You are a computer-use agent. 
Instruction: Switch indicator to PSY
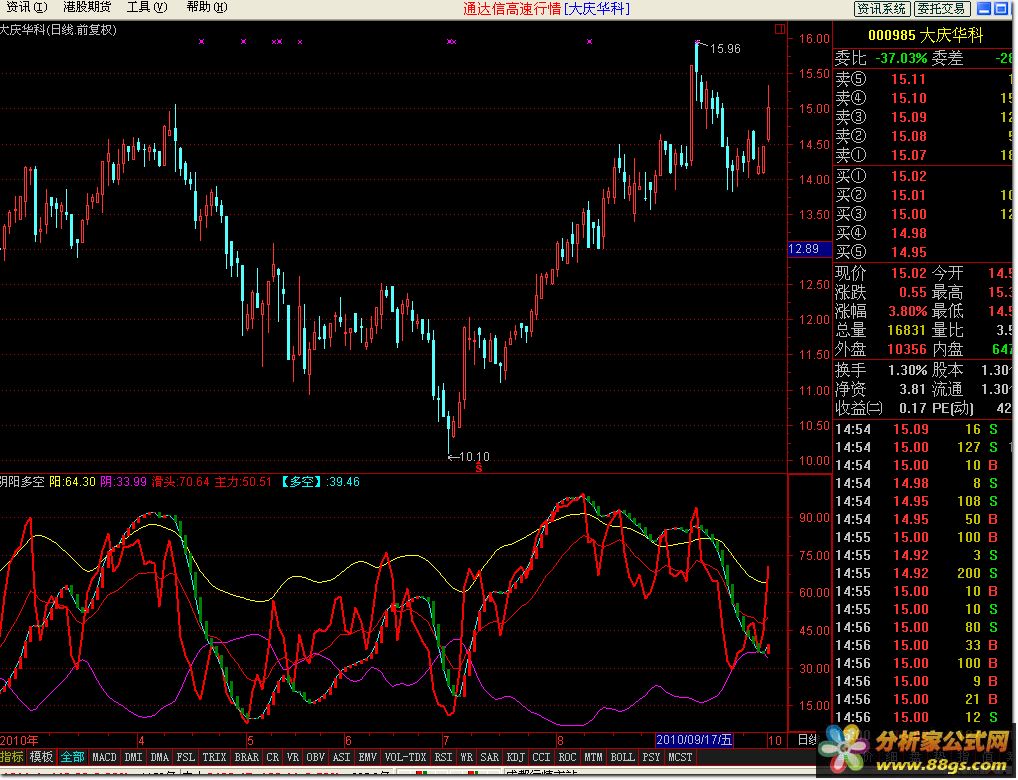(x=651, y=757)
